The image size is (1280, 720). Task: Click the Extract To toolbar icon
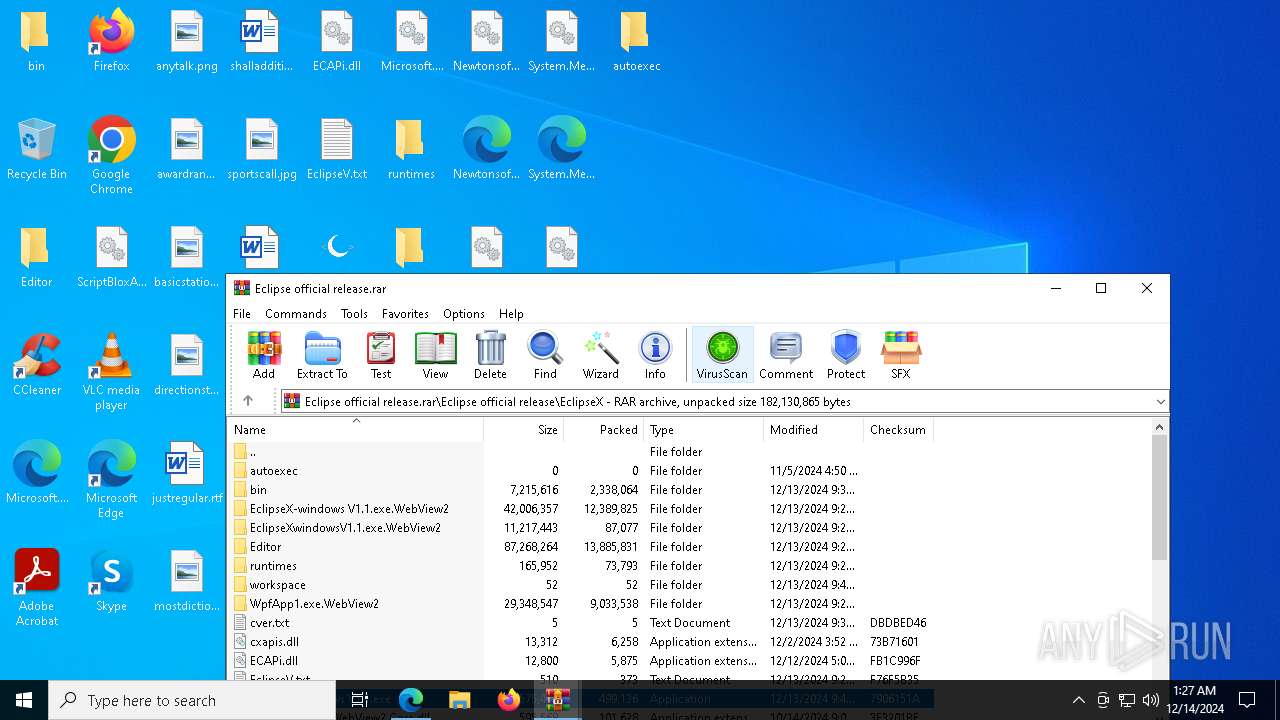(322, 355)
